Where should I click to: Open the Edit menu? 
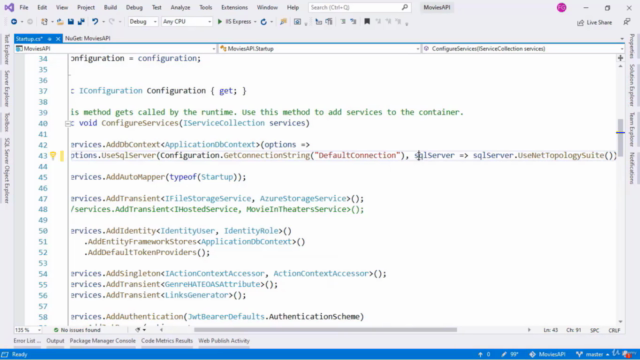[x=42, y=7]
